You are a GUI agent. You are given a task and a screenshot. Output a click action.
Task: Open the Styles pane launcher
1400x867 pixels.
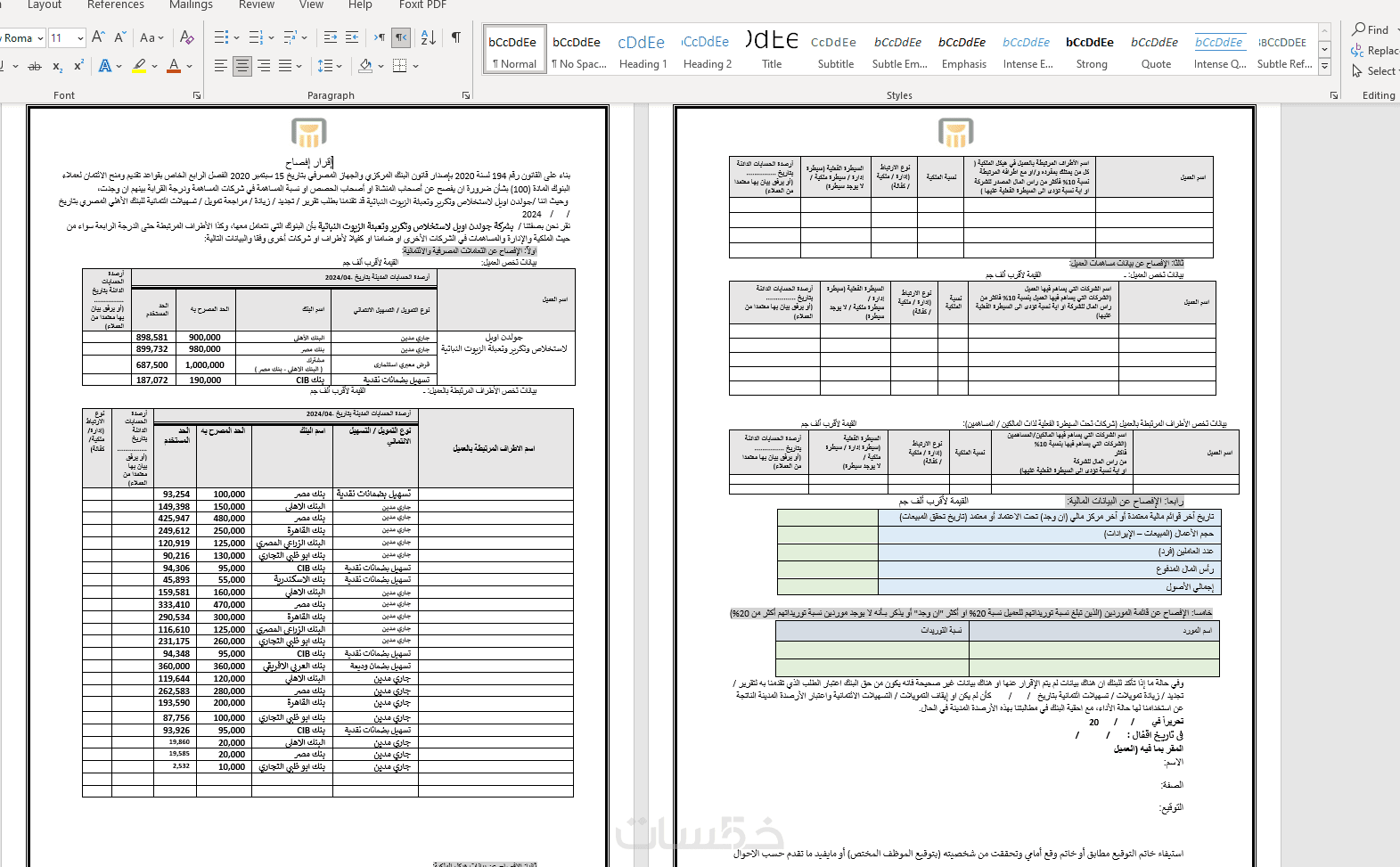(1334, 95)
